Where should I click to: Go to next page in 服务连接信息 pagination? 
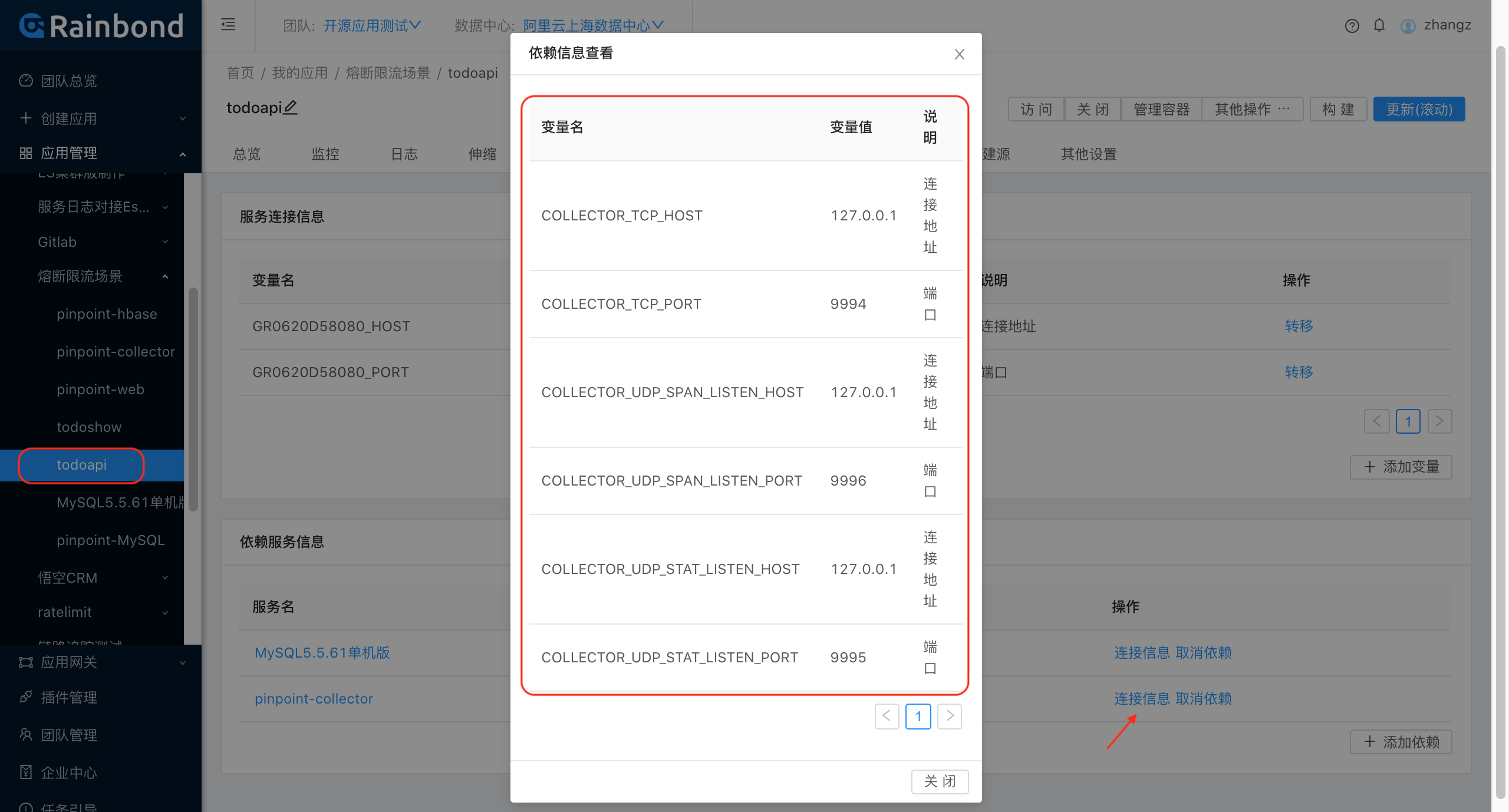coord(1440,421)
